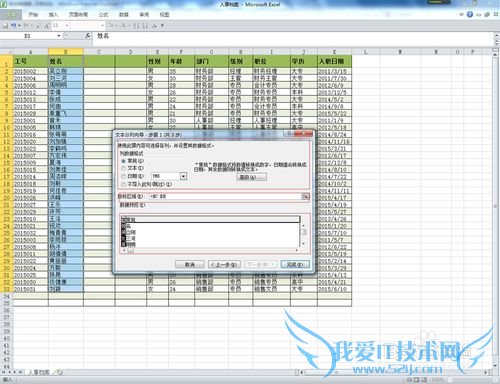500x384 pixels.
Task: Click last-sheet navigation arrow near sheet tab
Action: [x=20, y=372]
